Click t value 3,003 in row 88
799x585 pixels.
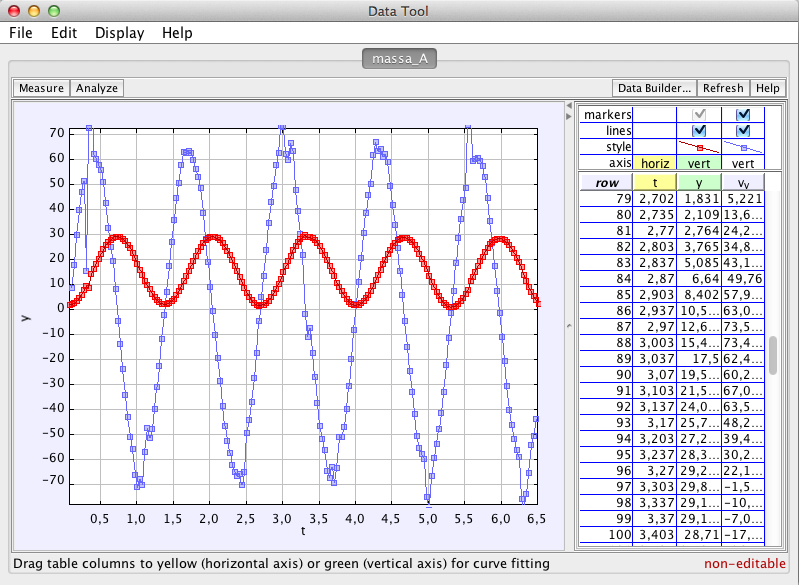[x=655, y=343]
